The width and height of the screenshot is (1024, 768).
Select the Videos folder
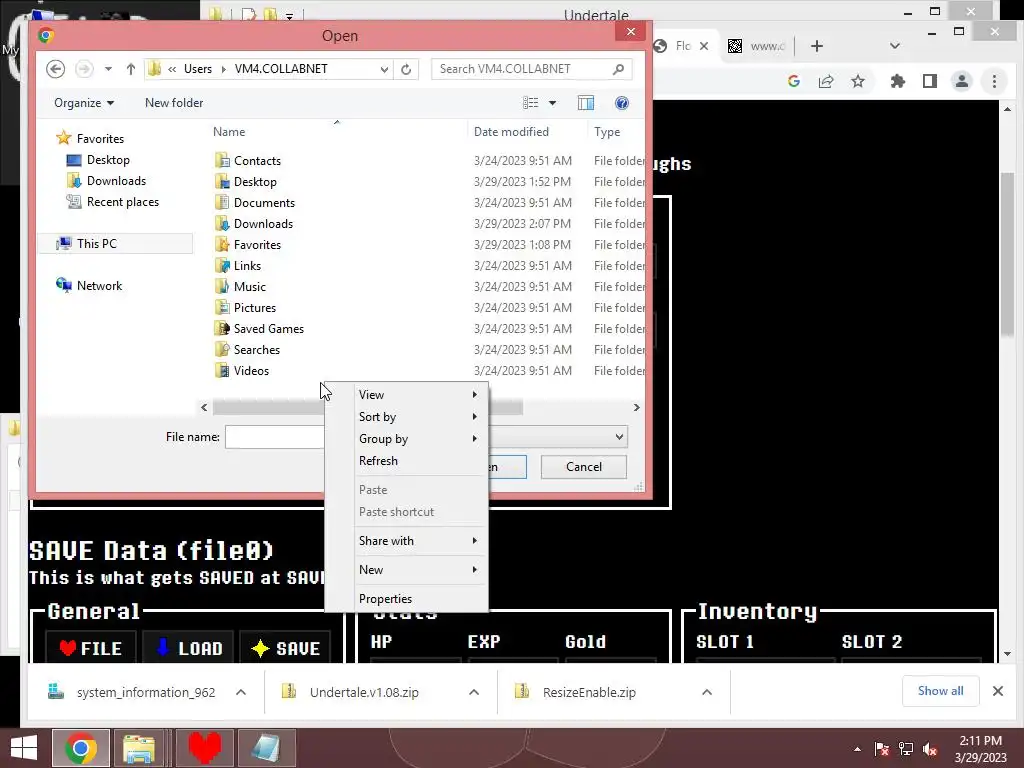tap(251, 370)
